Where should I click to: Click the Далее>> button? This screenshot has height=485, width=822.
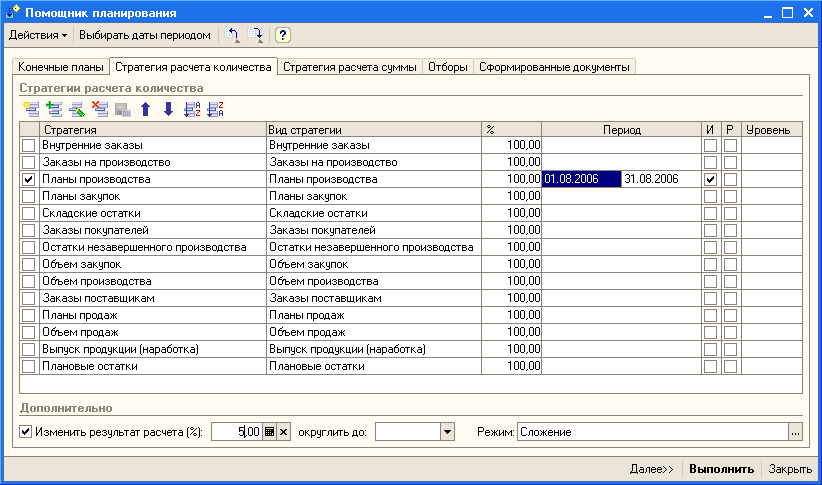click(651, 468)
